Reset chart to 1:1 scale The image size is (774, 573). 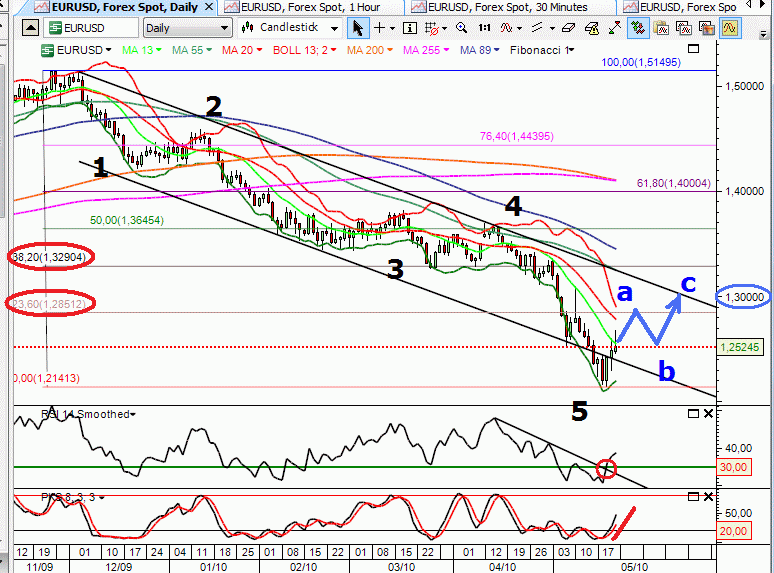[x=484, y=28]
